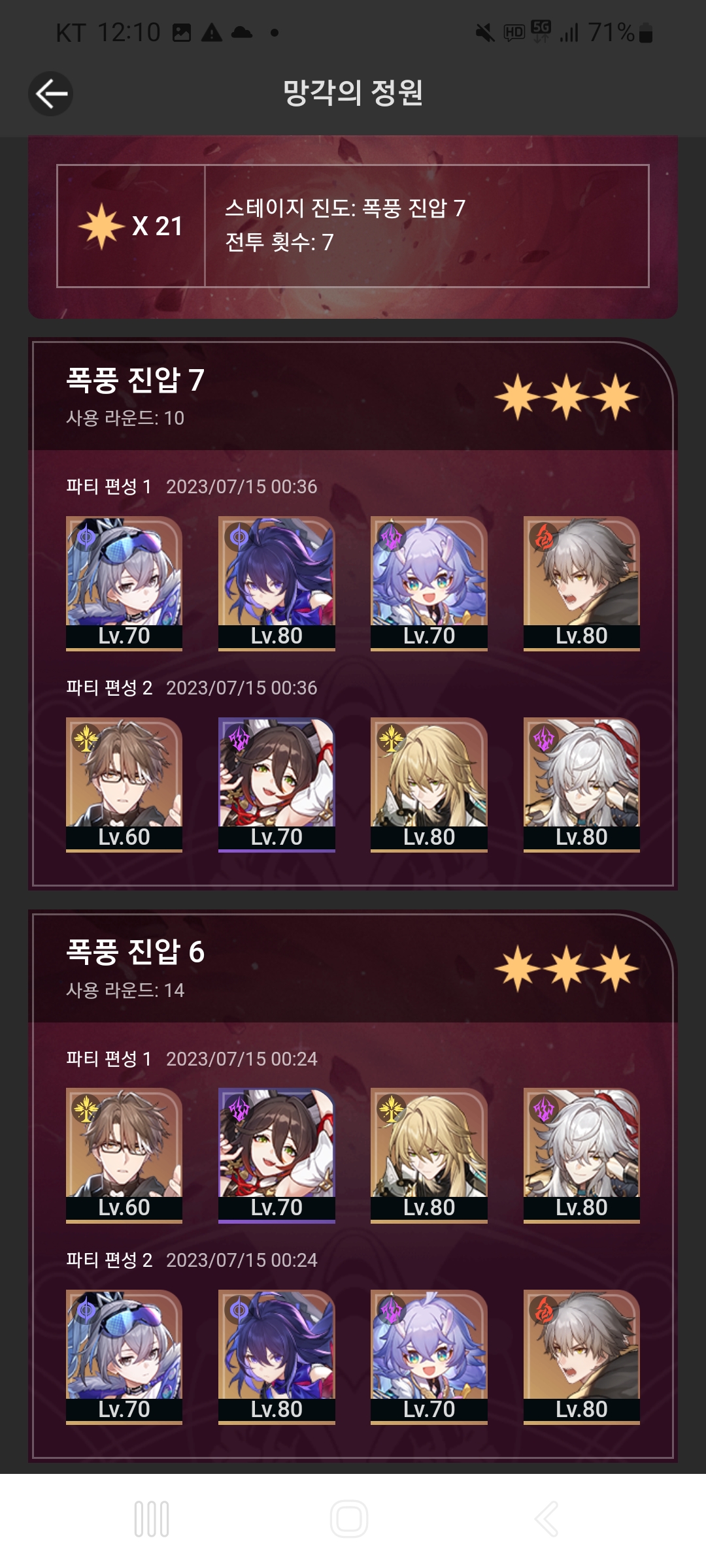Select white-haired Lv.80 character in 폭풍 진압 7 party 2
This screenshot has height=1568, width=706.
coord(582,785)
